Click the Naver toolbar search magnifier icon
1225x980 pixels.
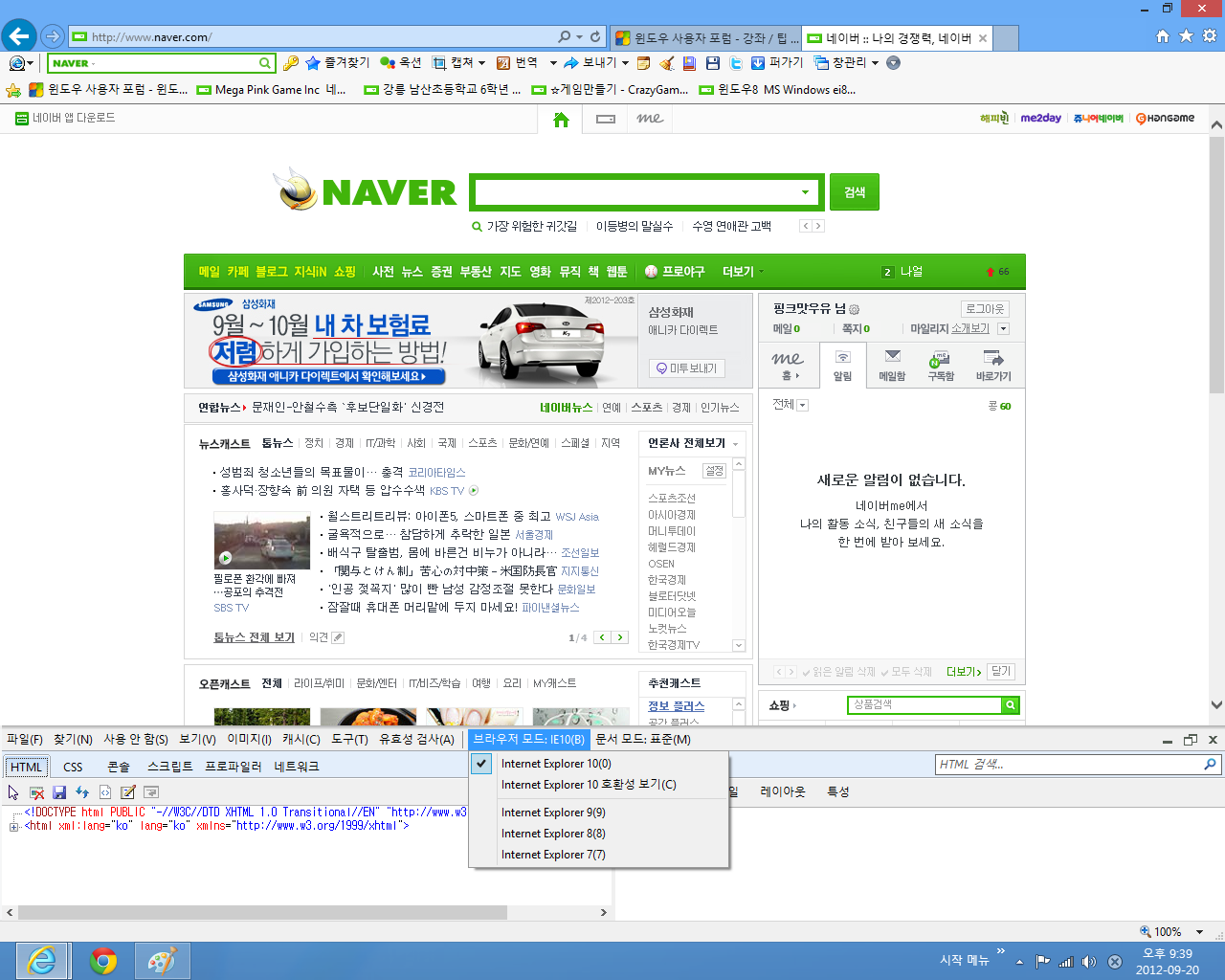pos(265,63)
